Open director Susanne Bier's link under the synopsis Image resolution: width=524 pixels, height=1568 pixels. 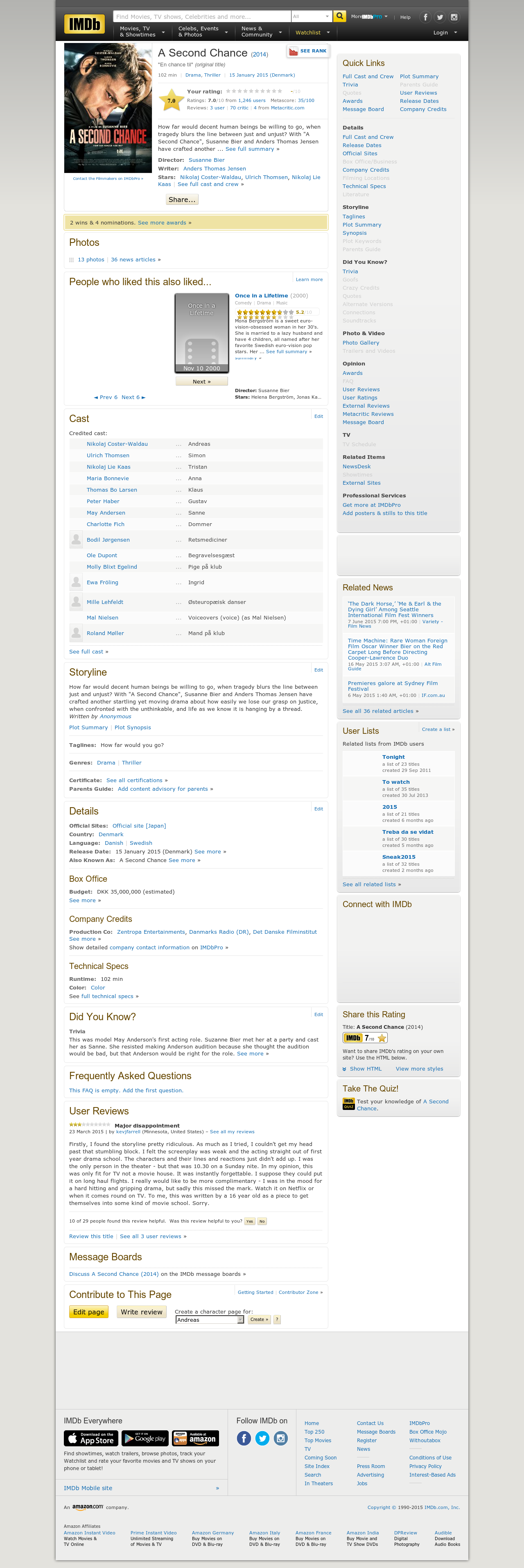207,160
